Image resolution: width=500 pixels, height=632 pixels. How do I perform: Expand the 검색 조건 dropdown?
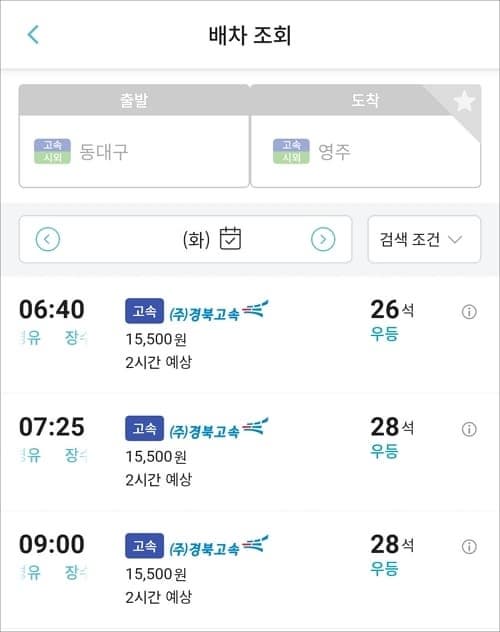424,239
